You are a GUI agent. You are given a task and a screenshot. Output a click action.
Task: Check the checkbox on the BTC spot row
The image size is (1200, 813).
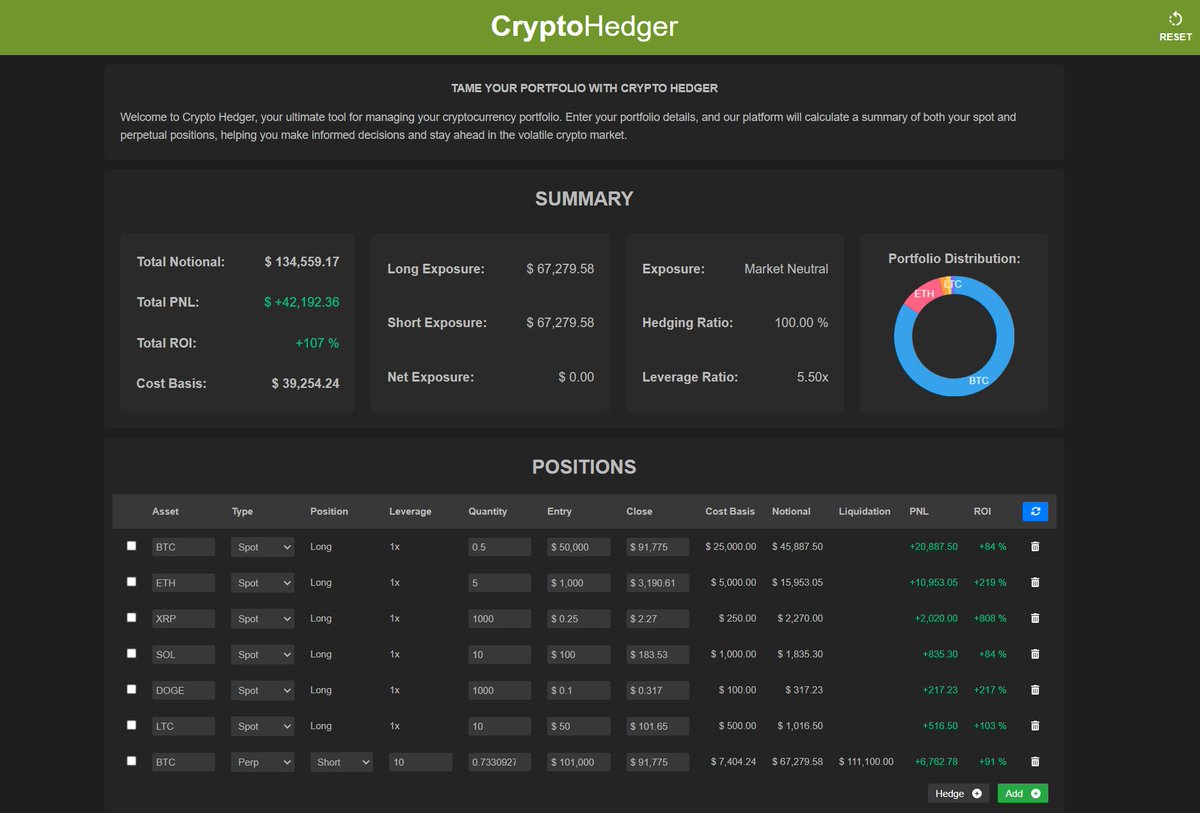pos(131,546)
